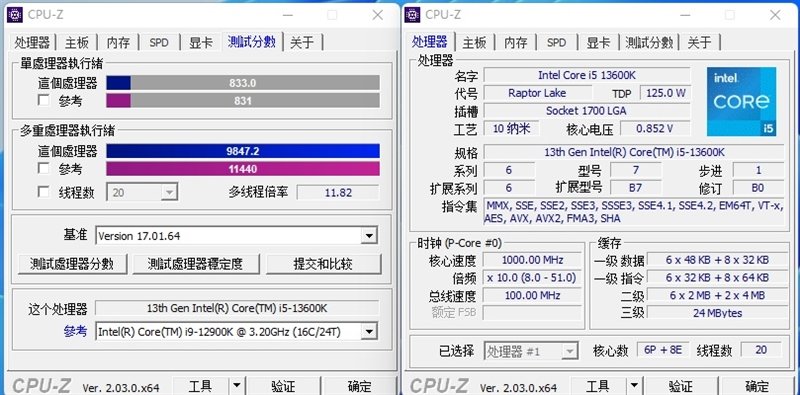Click 二级 cache value 6 x 2 MB

point(717,295)
